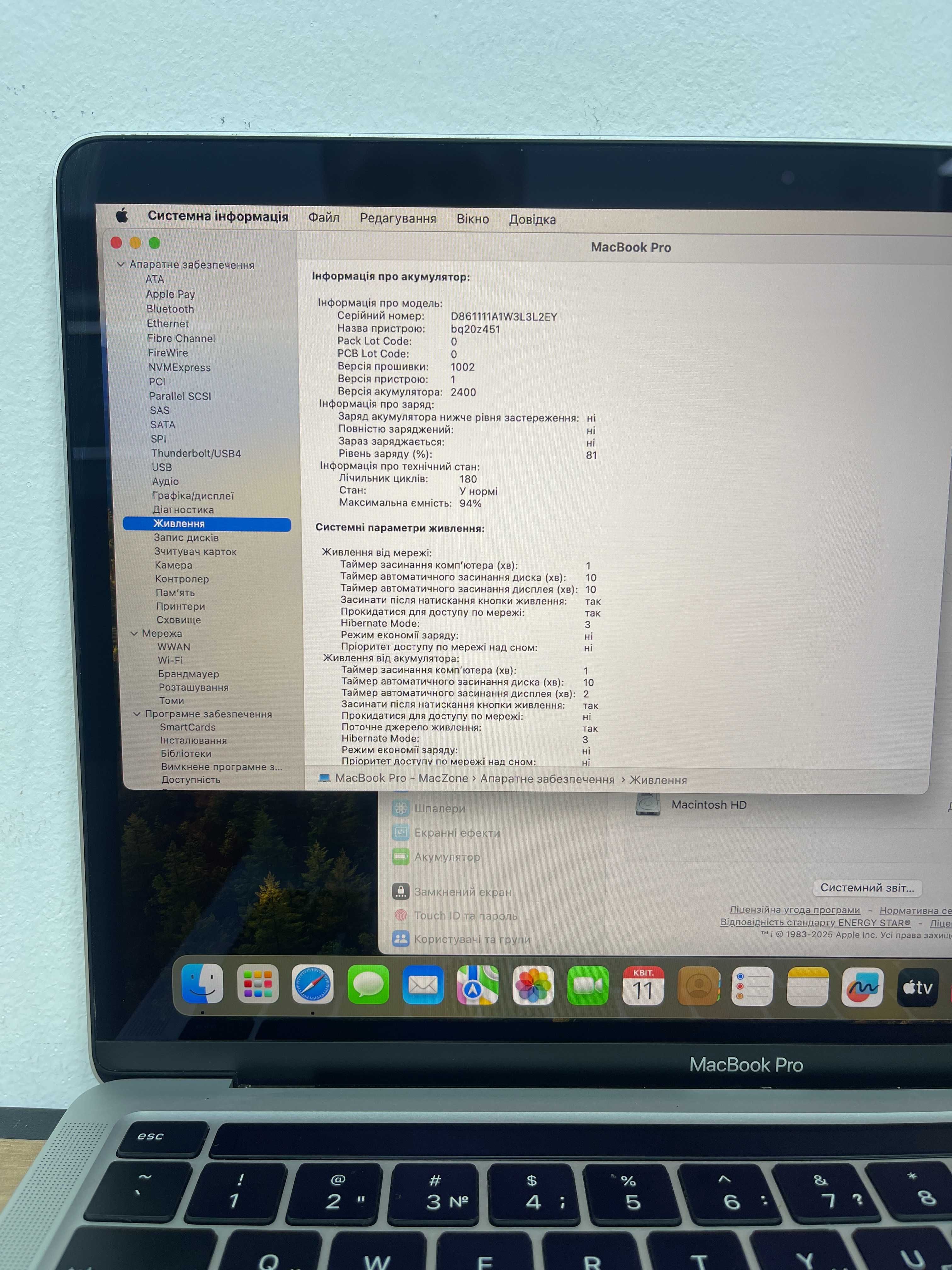
Task: Click cycle count value 180
Action: (468, 479)
